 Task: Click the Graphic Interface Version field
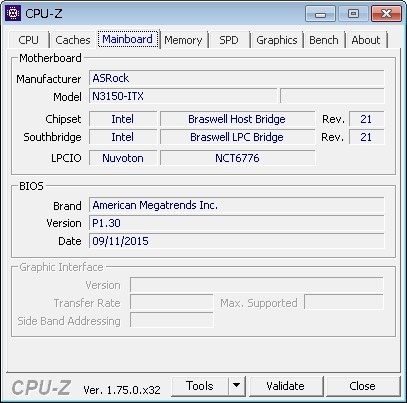(257, 285)
